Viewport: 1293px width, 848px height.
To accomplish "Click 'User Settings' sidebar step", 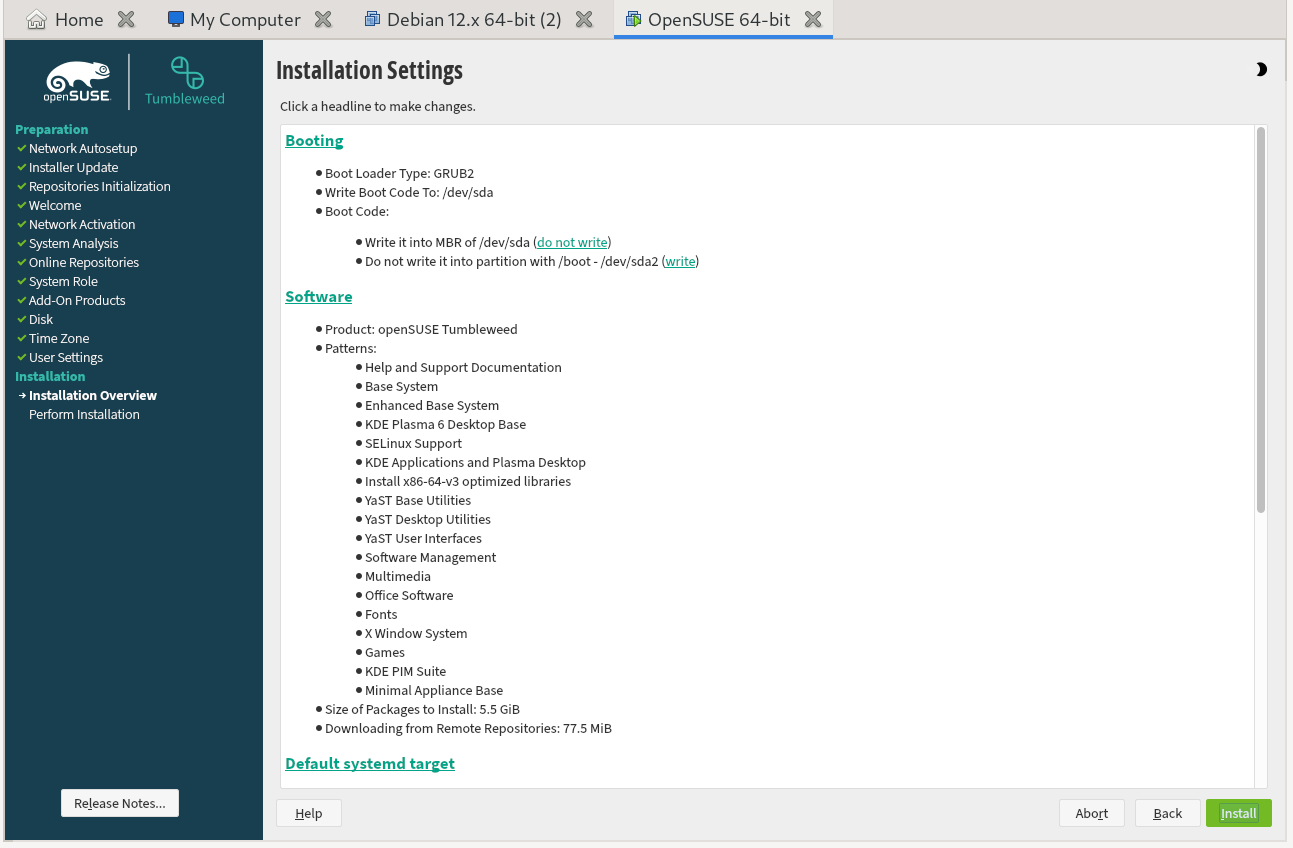I will click(66, 358).
